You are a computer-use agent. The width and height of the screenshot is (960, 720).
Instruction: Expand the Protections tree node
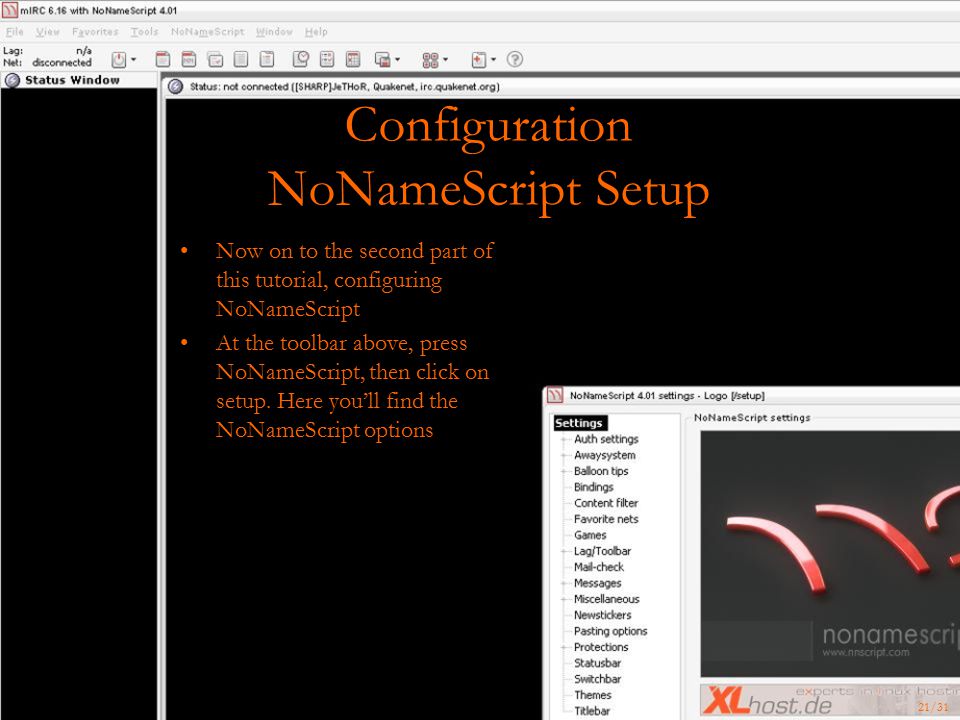[564, 647]
